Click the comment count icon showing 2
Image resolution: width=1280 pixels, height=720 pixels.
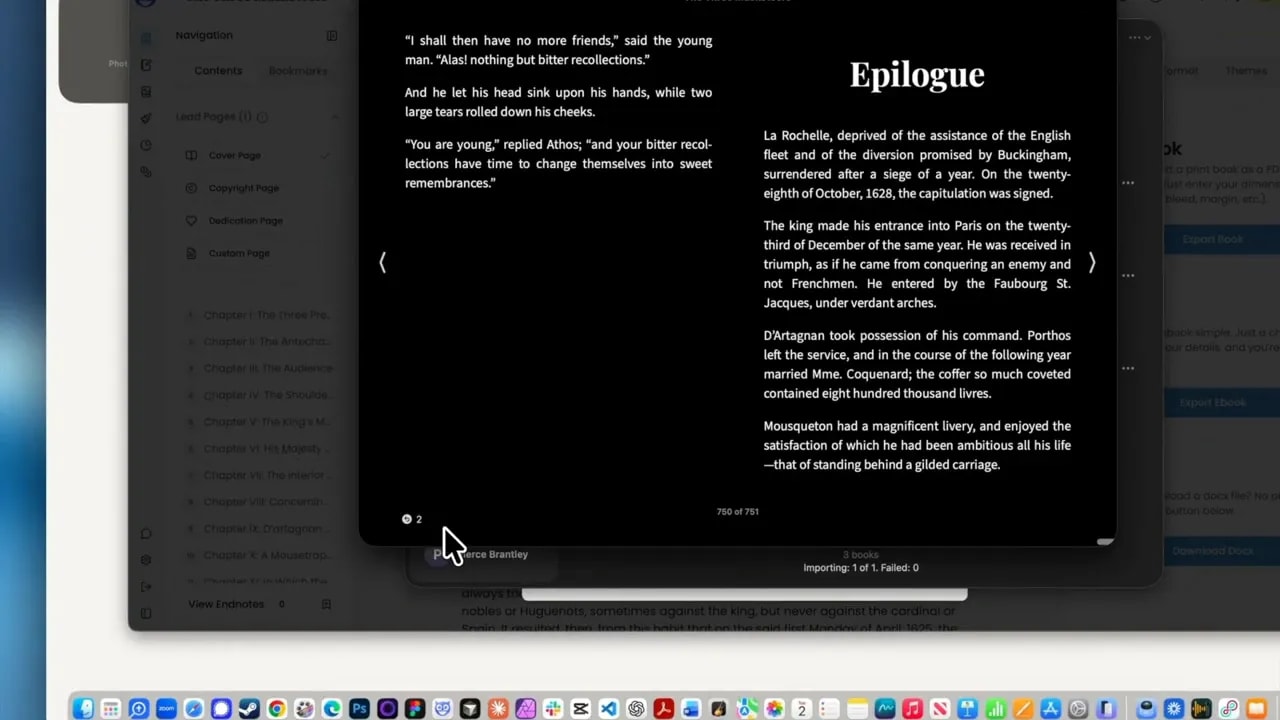412,519
